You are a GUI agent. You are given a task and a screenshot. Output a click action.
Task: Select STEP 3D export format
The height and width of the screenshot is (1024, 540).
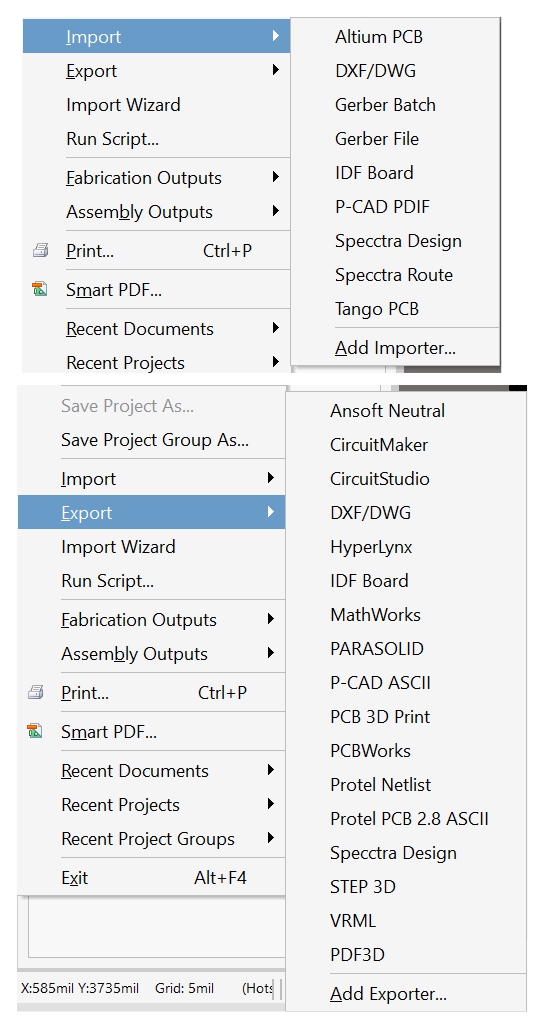pyautogui.click(x=363, y=887)
